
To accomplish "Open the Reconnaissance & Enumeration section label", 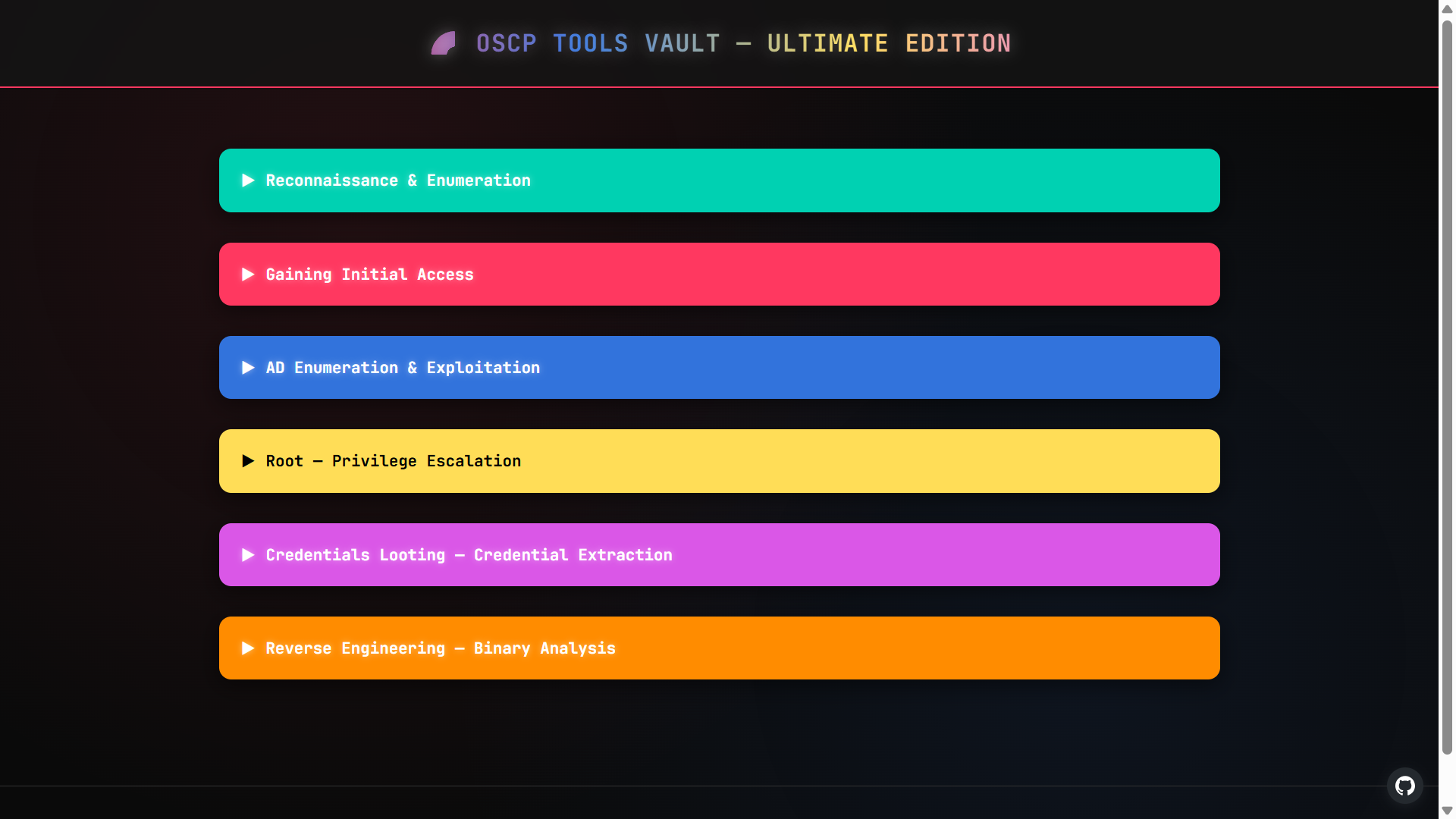I will [x=398, y=180].
